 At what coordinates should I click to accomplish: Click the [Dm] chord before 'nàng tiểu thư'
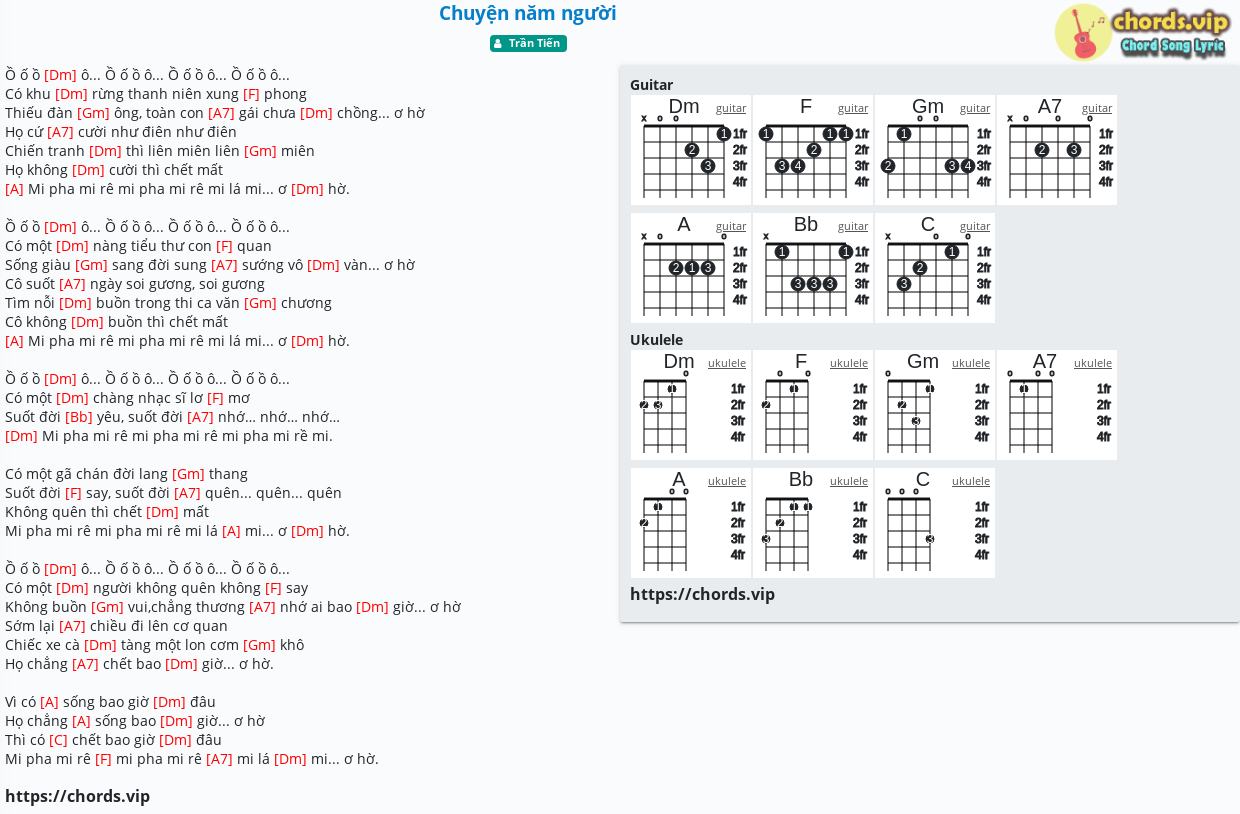[72, 246]
